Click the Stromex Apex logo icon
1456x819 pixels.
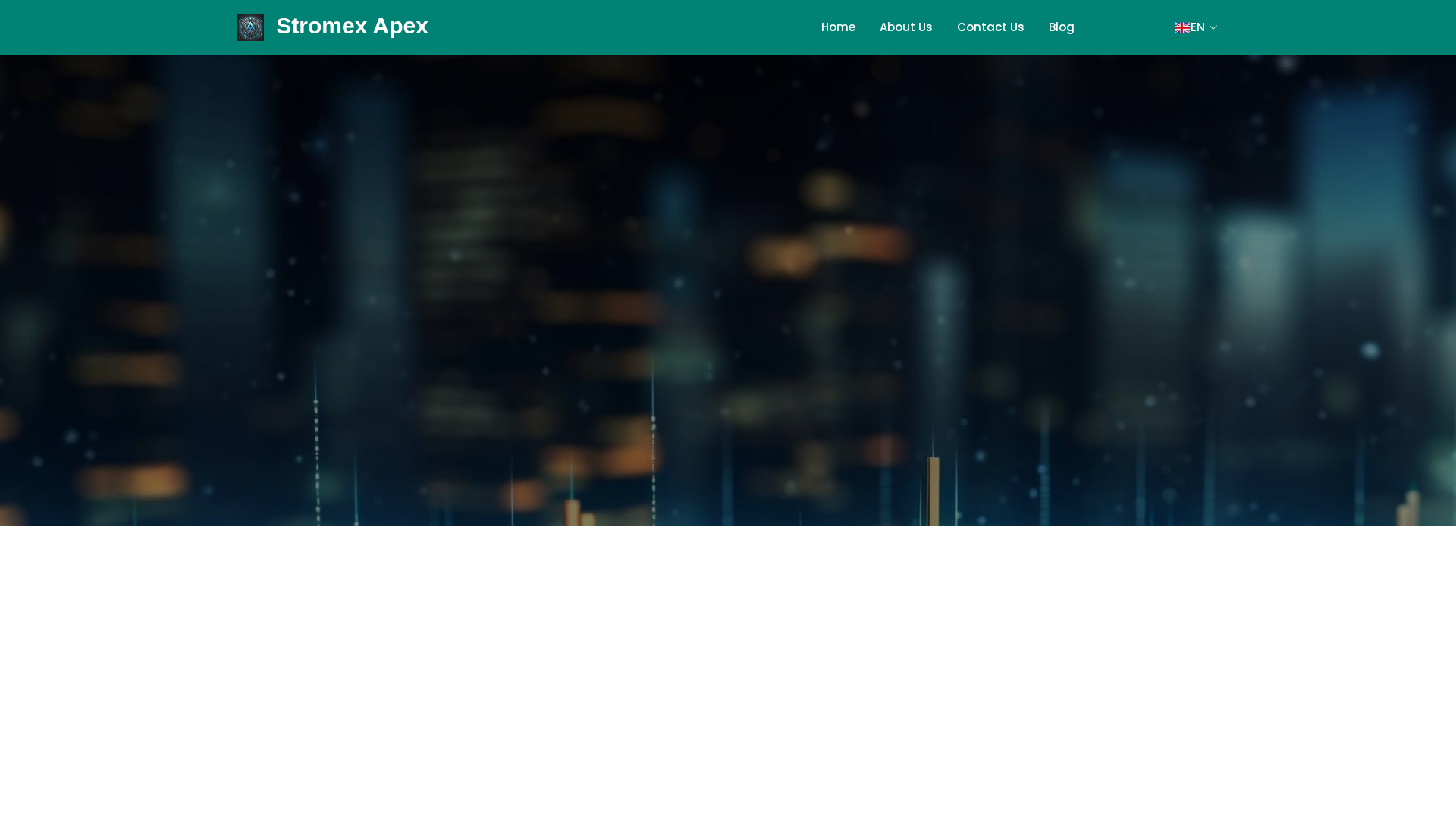(250, 27)
